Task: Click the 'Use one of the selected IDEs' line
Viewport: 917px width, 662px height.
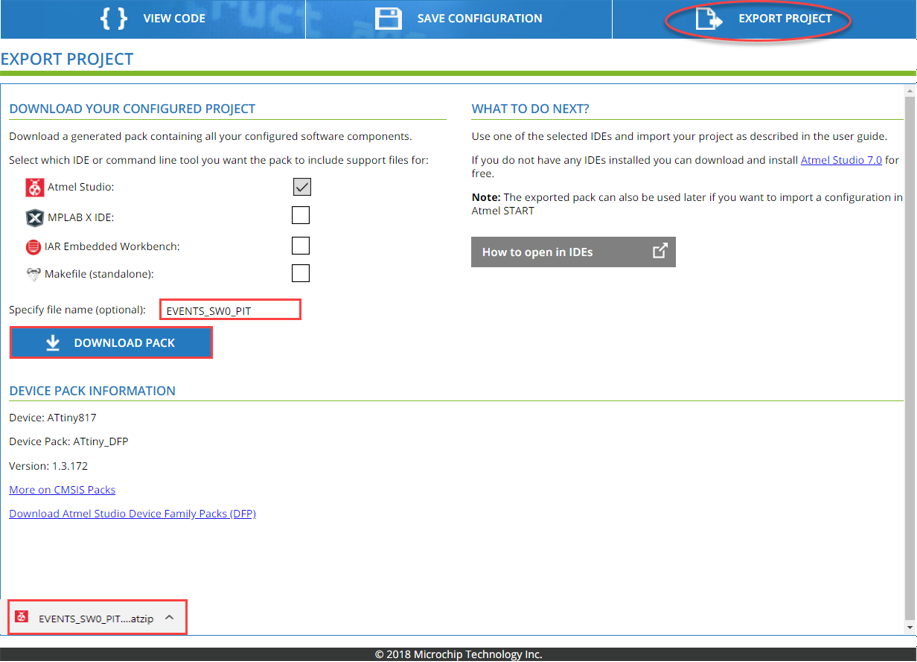Action: click(x=680, y=136)
